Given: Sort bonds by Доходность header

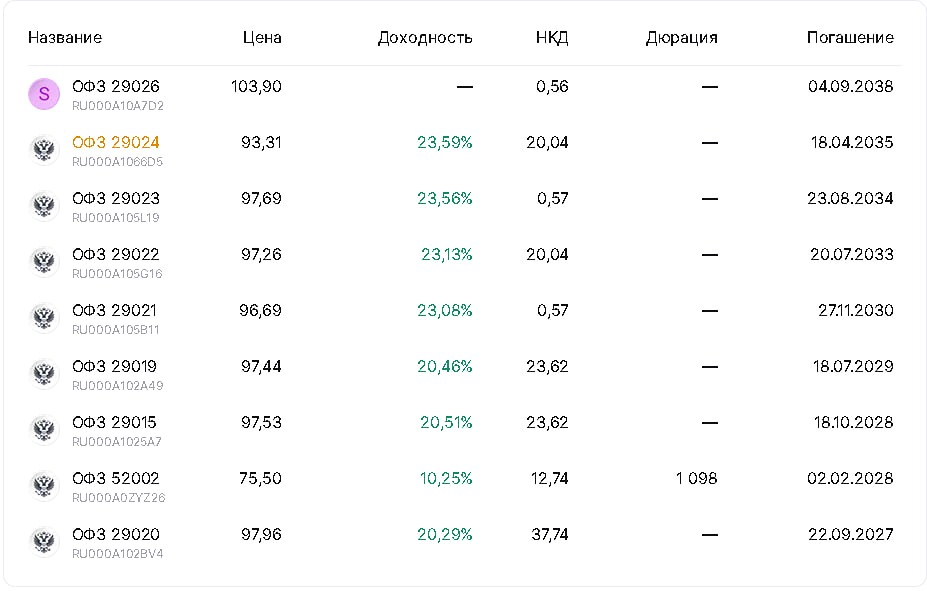Looking at the screenshot, I should tap(425, 38).
